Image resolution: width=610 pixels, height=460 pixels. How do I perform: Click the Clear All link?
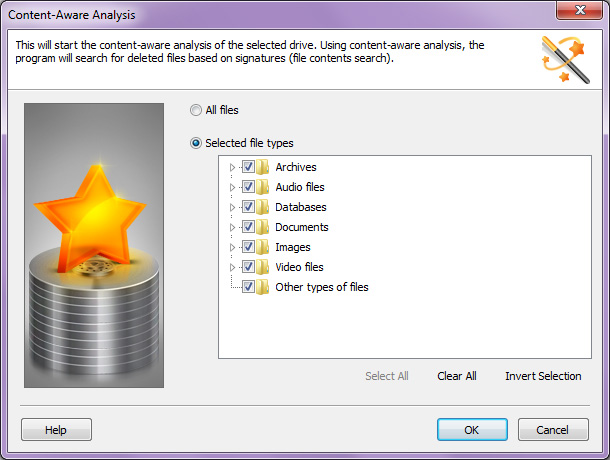pos(457,376)
